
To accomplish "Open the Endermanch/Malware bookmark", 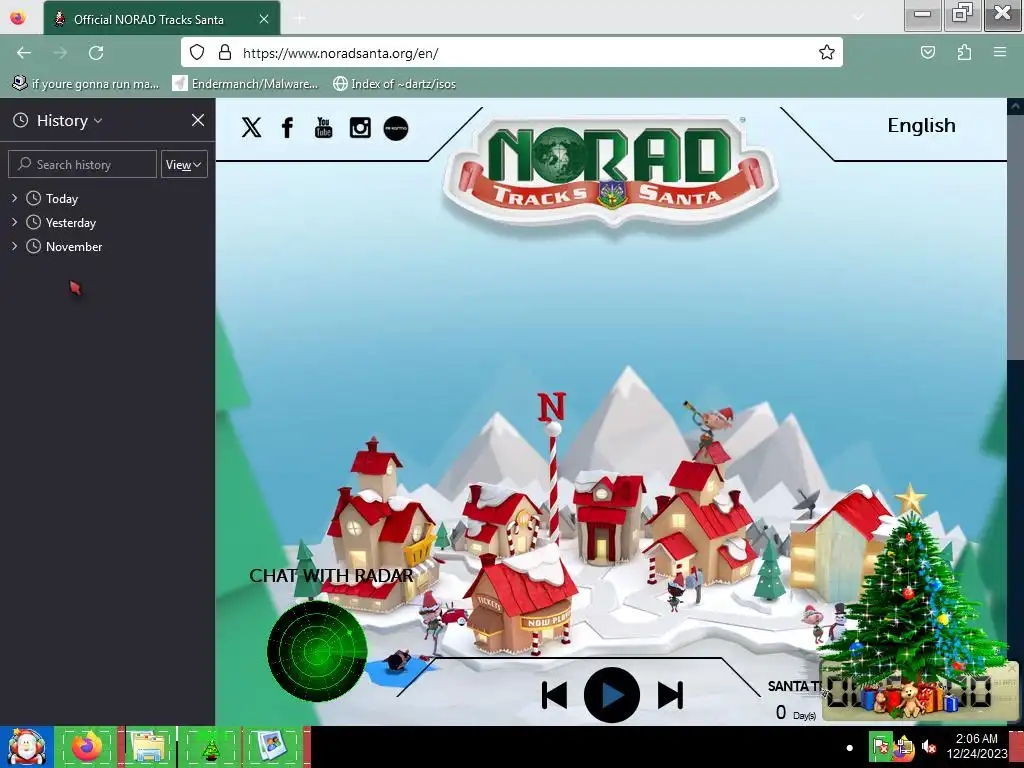I will [245, 84].
